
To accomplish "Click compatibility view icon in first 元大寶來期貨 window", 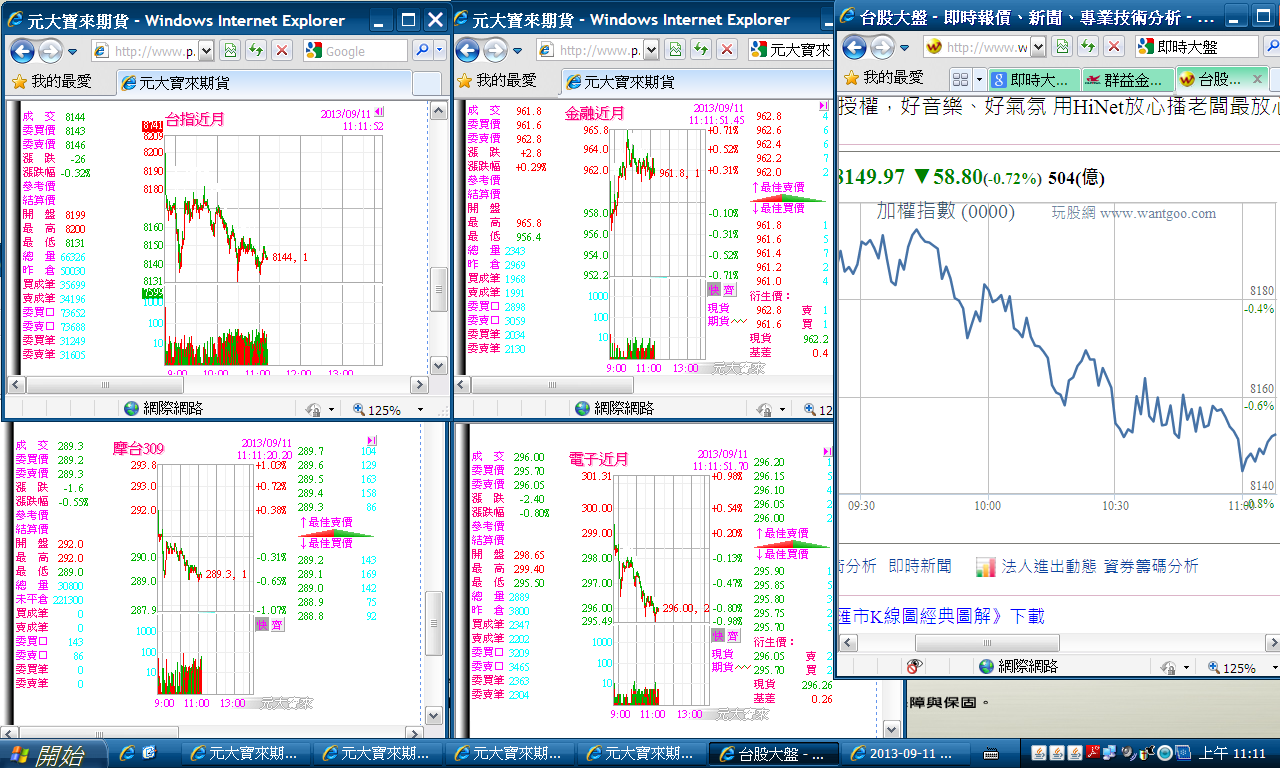I will coord(230,50).
